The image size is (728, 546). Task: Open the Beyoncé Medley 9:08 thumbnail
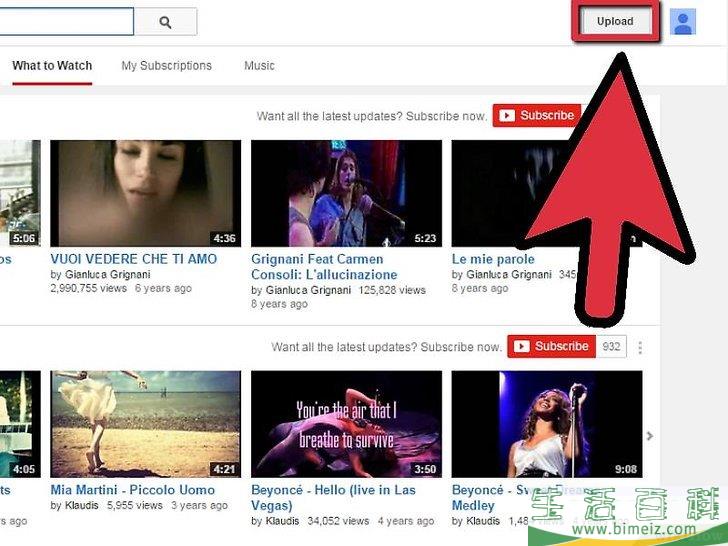click(547, 424)
